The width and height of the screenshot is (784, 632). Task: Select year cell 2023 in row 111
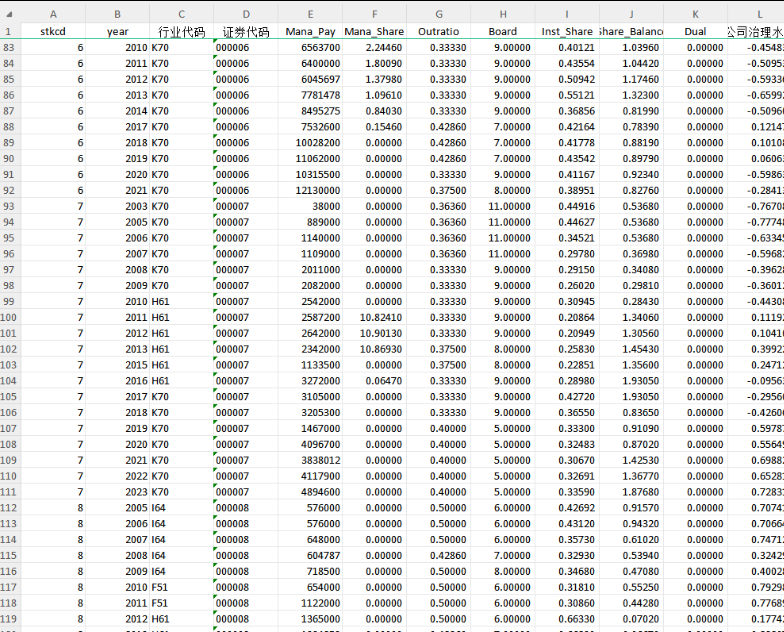(117, 492)
